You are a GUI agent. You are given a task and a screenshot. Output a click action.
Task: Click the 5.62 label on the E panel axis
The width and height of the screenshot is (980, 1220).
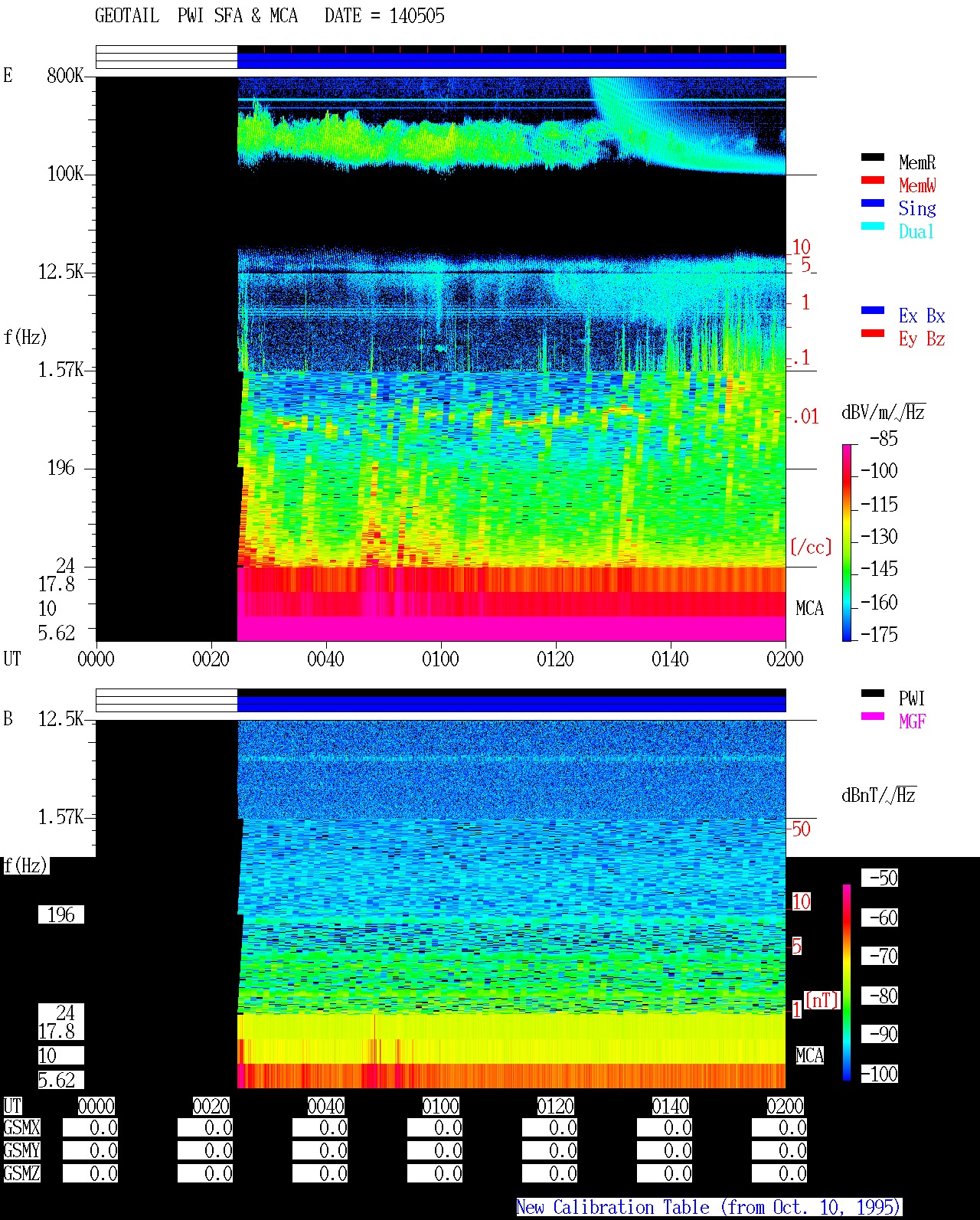tap(57, 633)
